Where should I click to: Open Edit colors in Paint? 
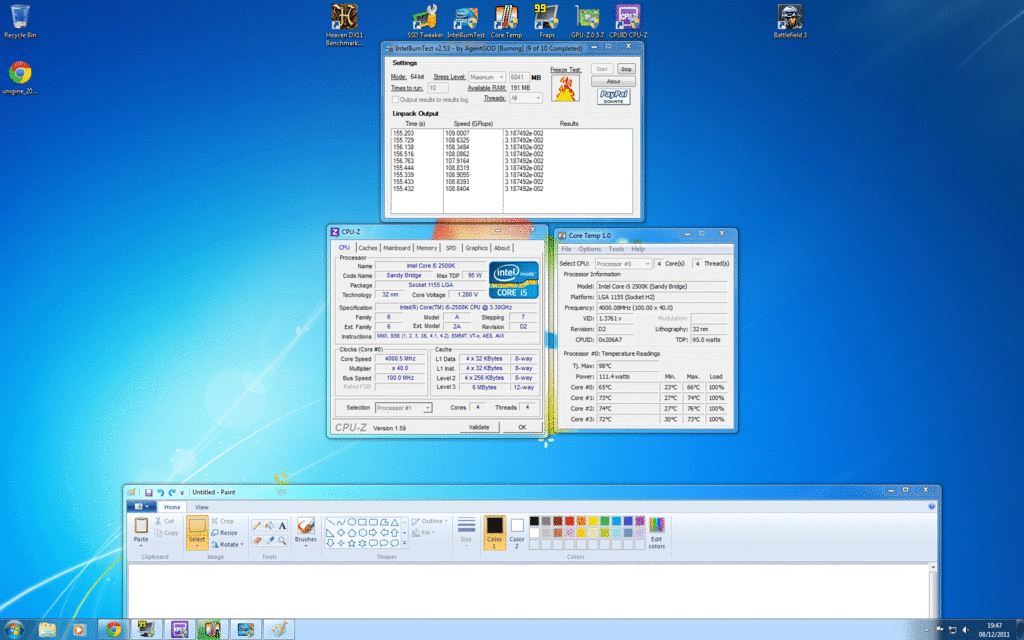click(657, 532)
